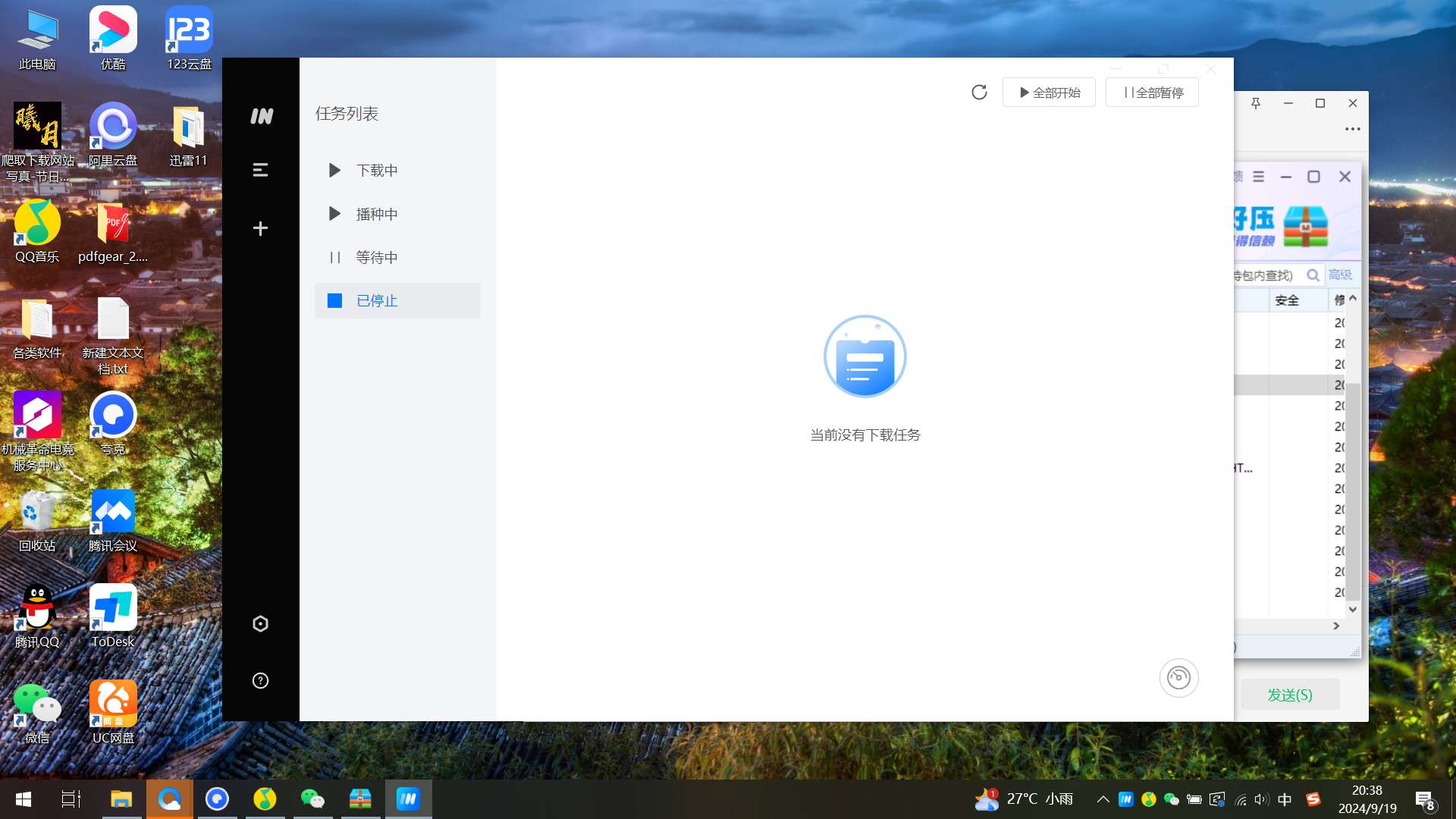Click the IN logo in the sidebar
The height and width of the screenshot is (819, 1456).
click(261, 116)
